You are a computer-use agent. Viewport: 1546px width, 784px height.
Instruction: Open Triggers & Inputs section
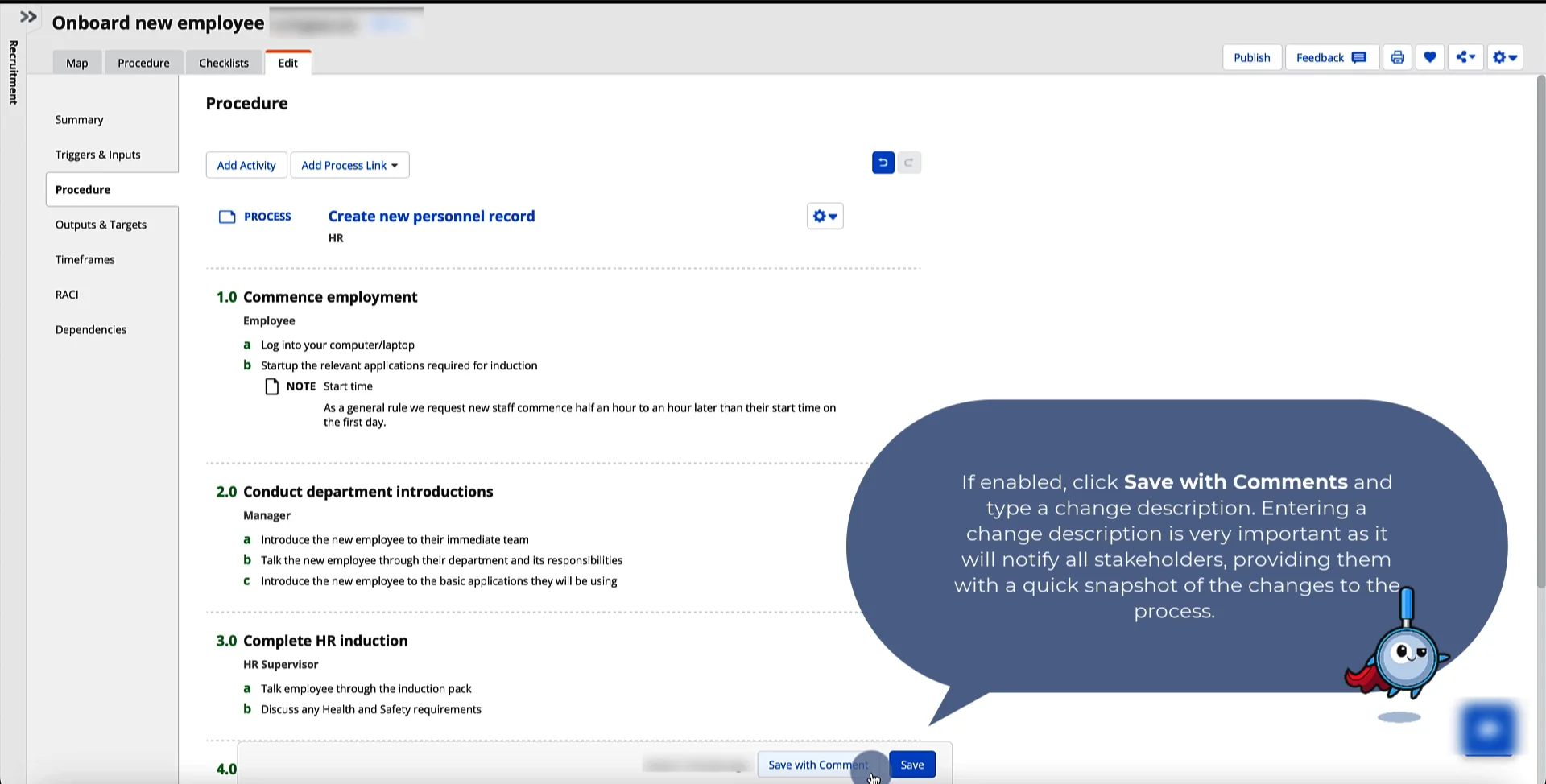[98, 155]
